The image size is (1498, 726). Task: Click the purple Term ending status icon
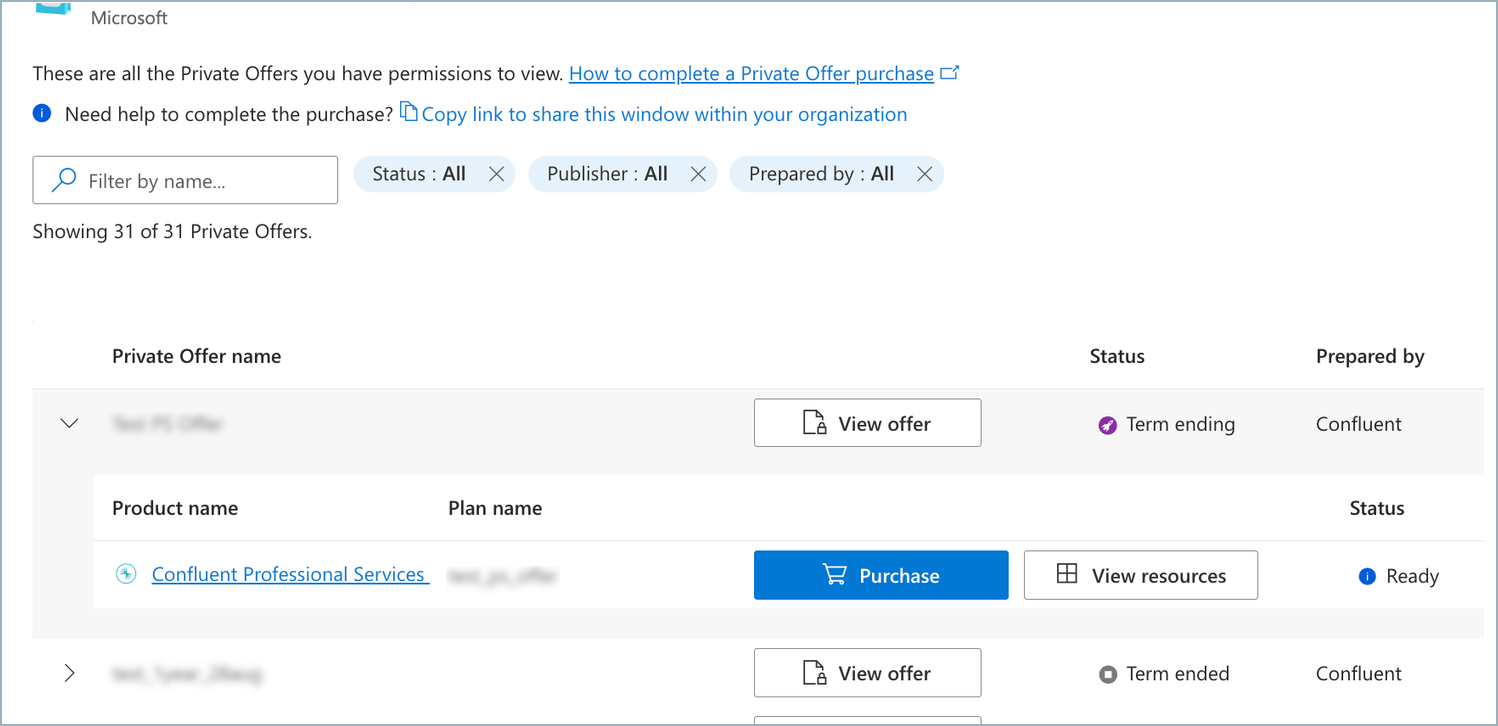coord(1107,425)
